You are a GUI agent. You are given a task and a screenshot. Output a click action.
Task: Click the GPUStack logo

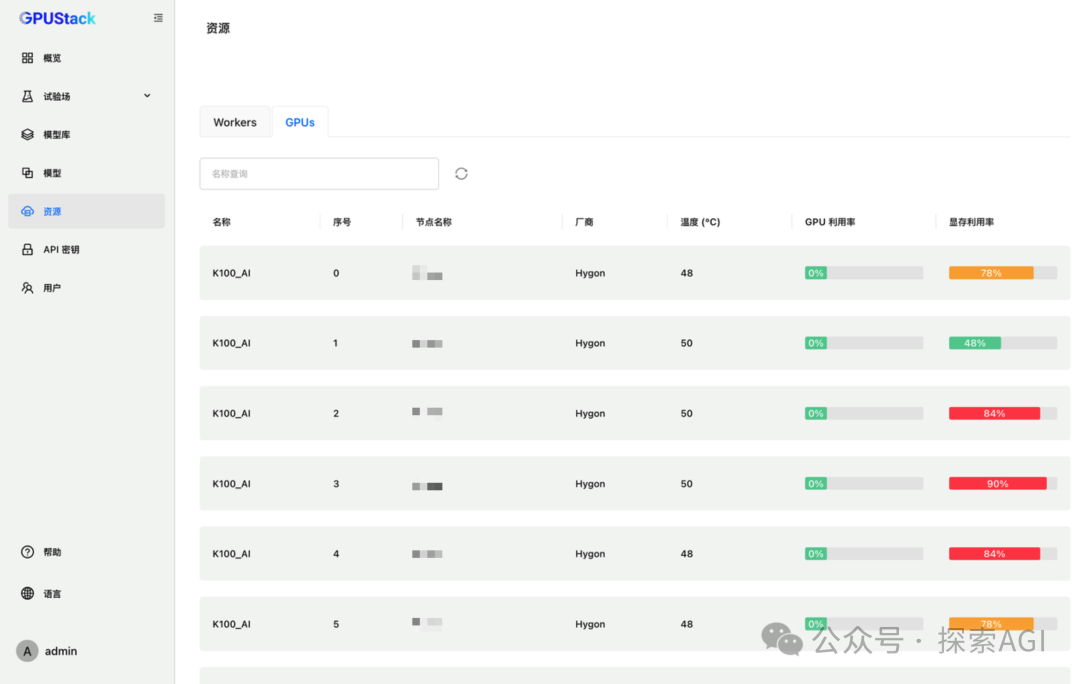[x=57, y=19]
